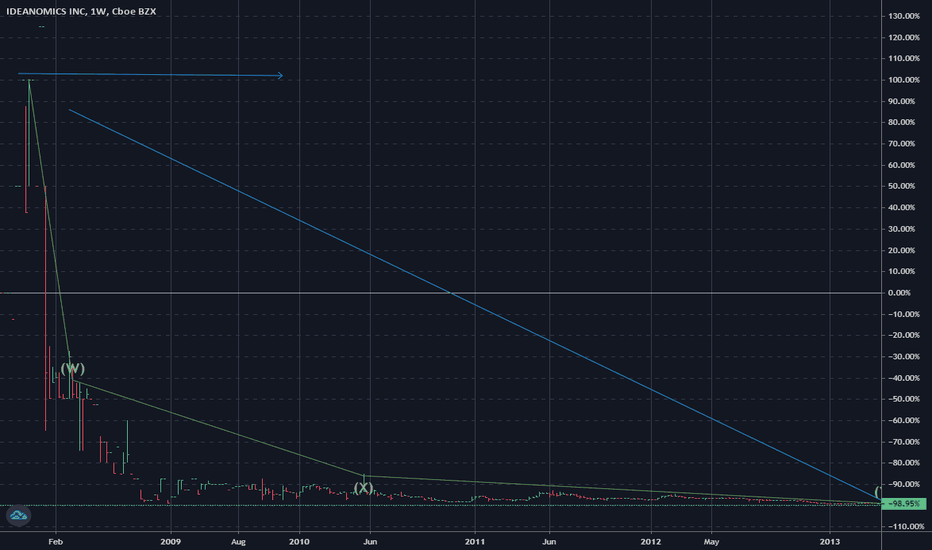Click the cloud snapshot icon on the chart

point(18,516)
